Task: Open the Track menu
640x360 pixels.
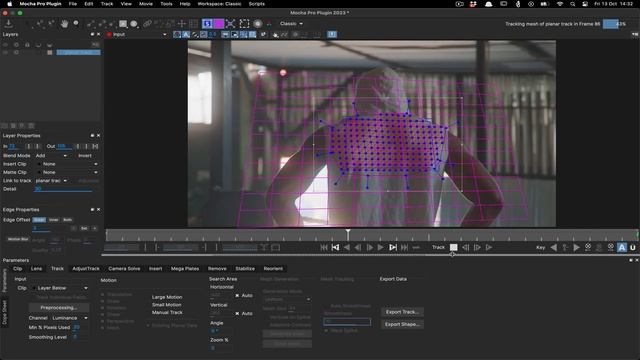Action: click(107, 4)
